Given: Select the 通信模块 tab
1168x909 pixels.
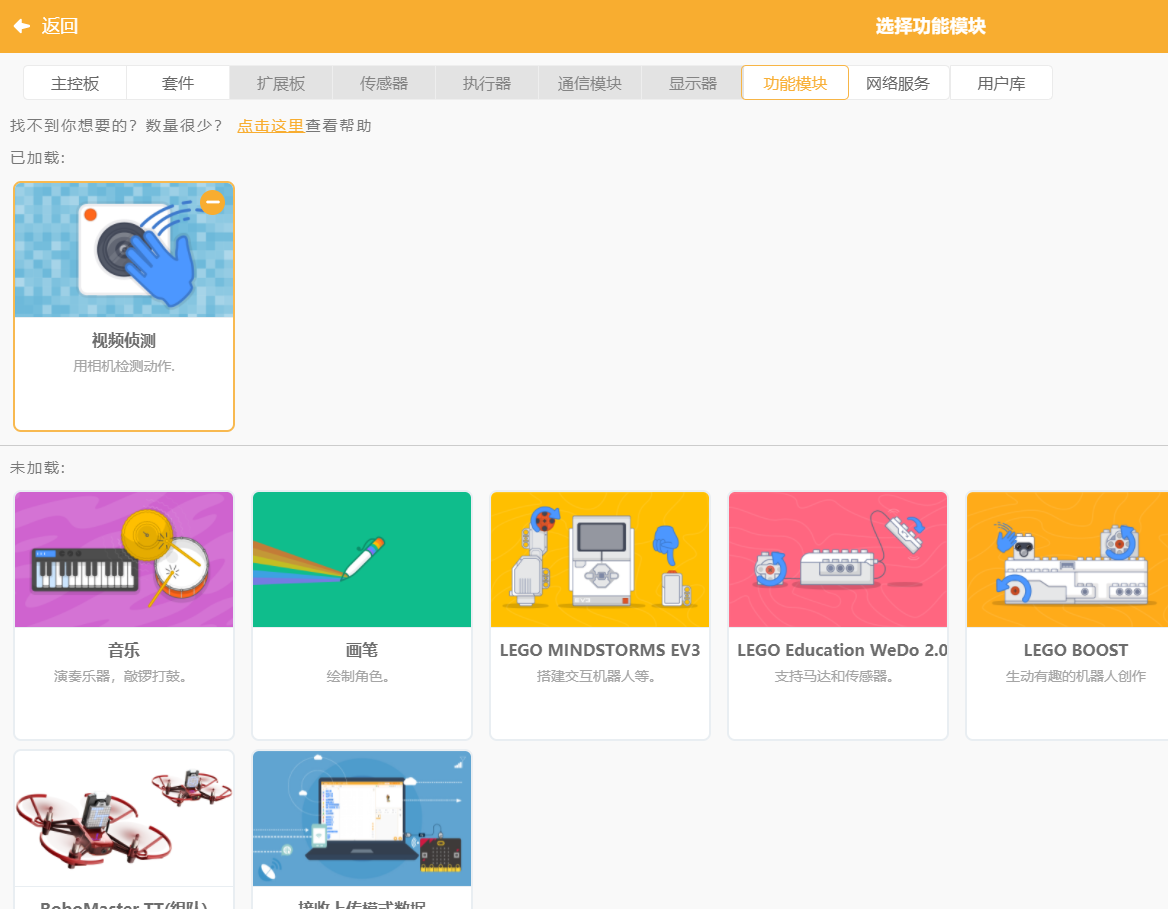Looking at the screenshot, I should [589, 83].
